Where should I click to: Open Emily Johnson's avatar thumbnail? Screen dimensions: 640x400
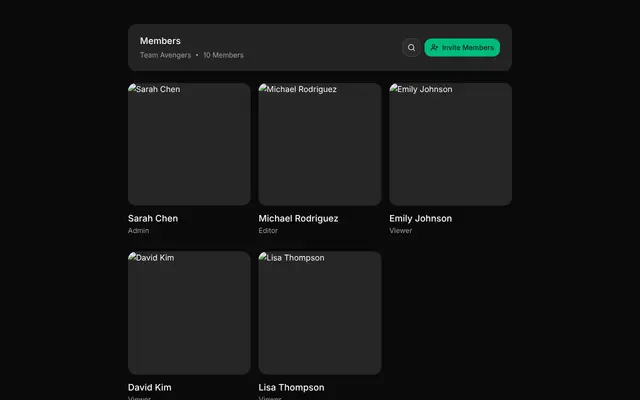pos(450,144)
